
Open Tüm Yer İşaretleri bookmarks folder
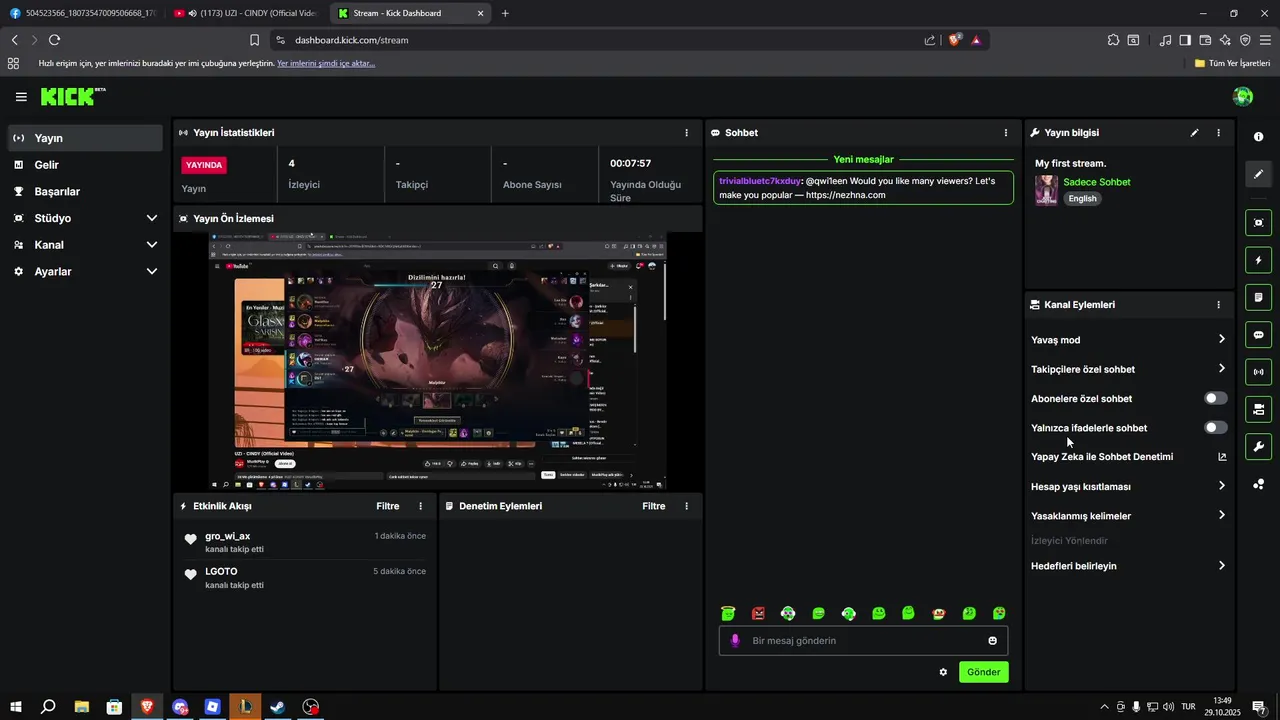[x=1232, y=63]
